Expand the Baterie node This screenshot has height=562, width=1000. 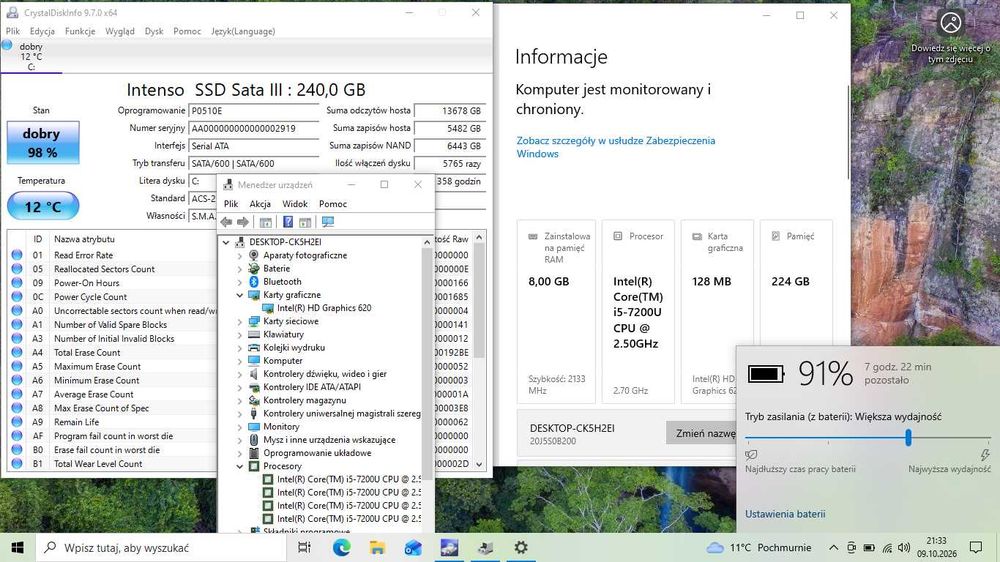[x=240, y=269]
